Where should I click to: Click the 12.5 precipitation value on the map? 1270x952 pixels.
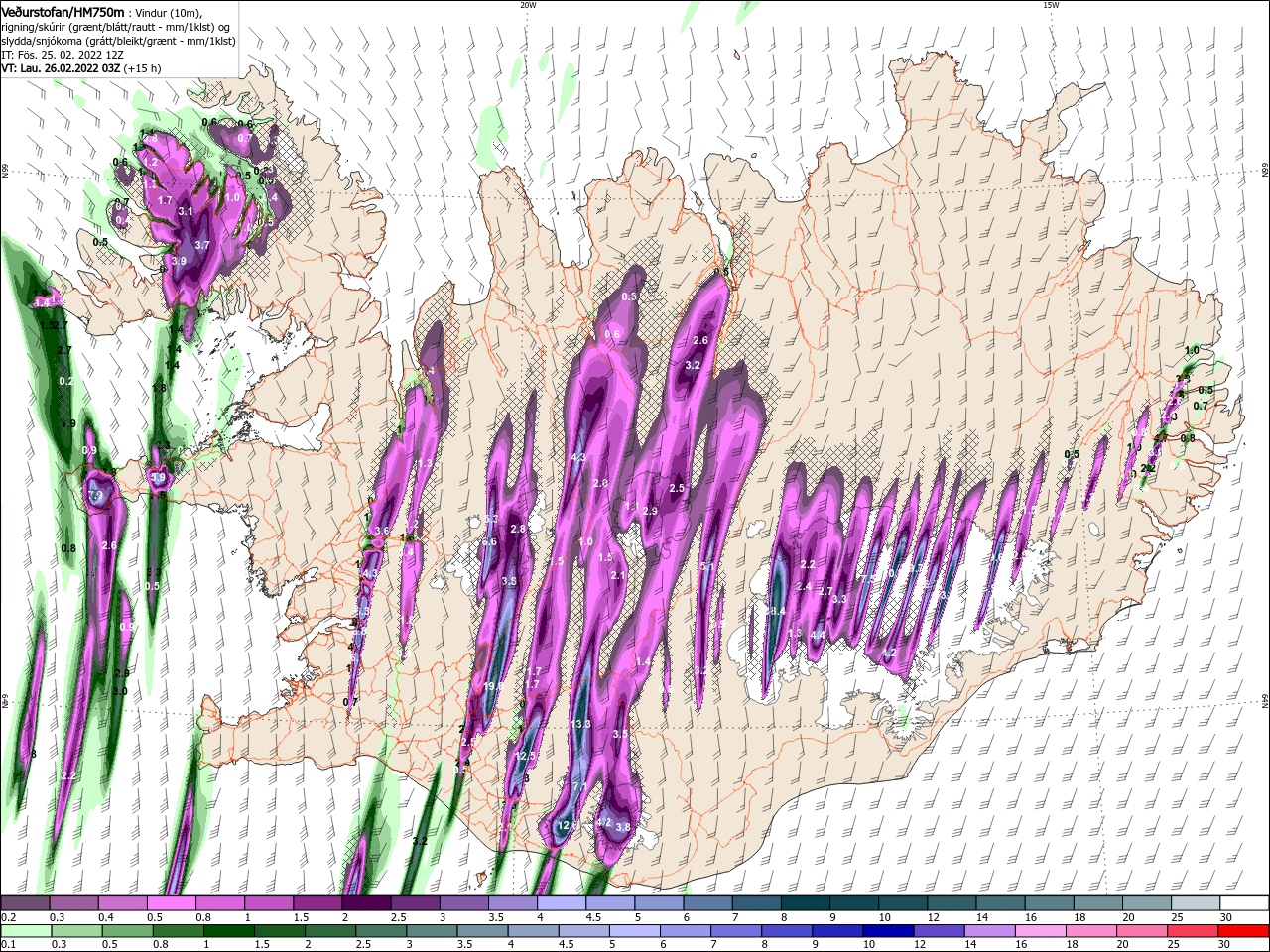527,756
